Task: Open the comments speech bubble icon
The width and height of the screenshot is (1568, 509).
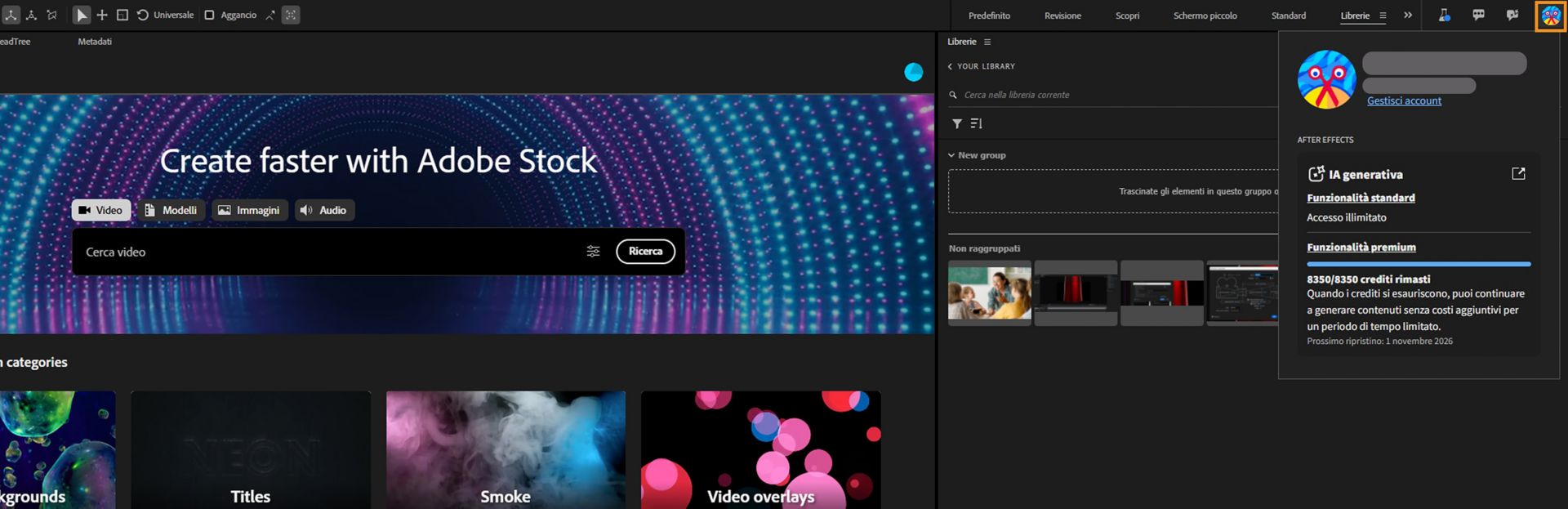Action: pos(1478,15)
